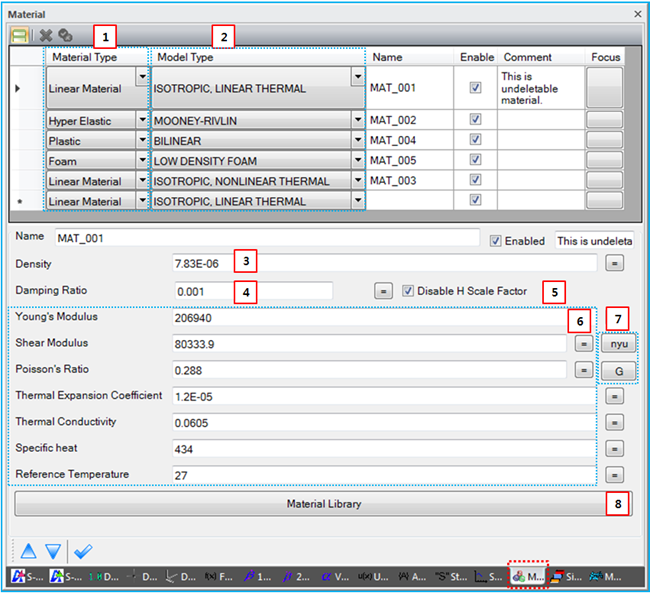Close the Material window

click(638, 14)
